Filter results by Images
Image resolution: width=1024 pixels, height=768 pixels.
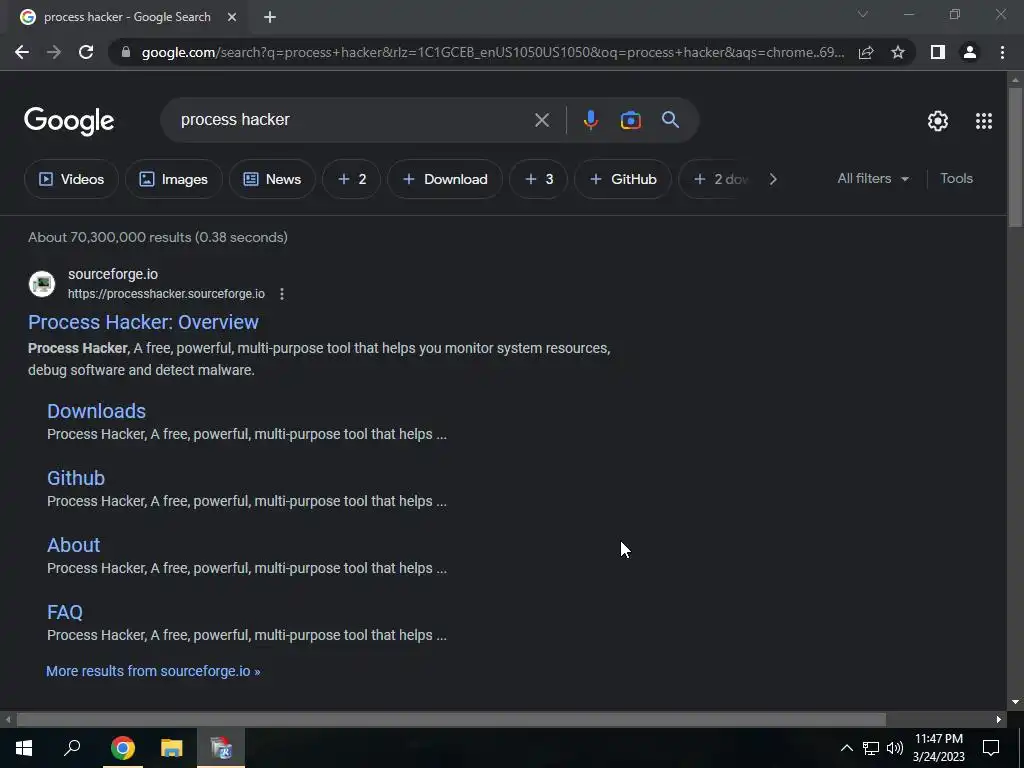pos(174,179)
